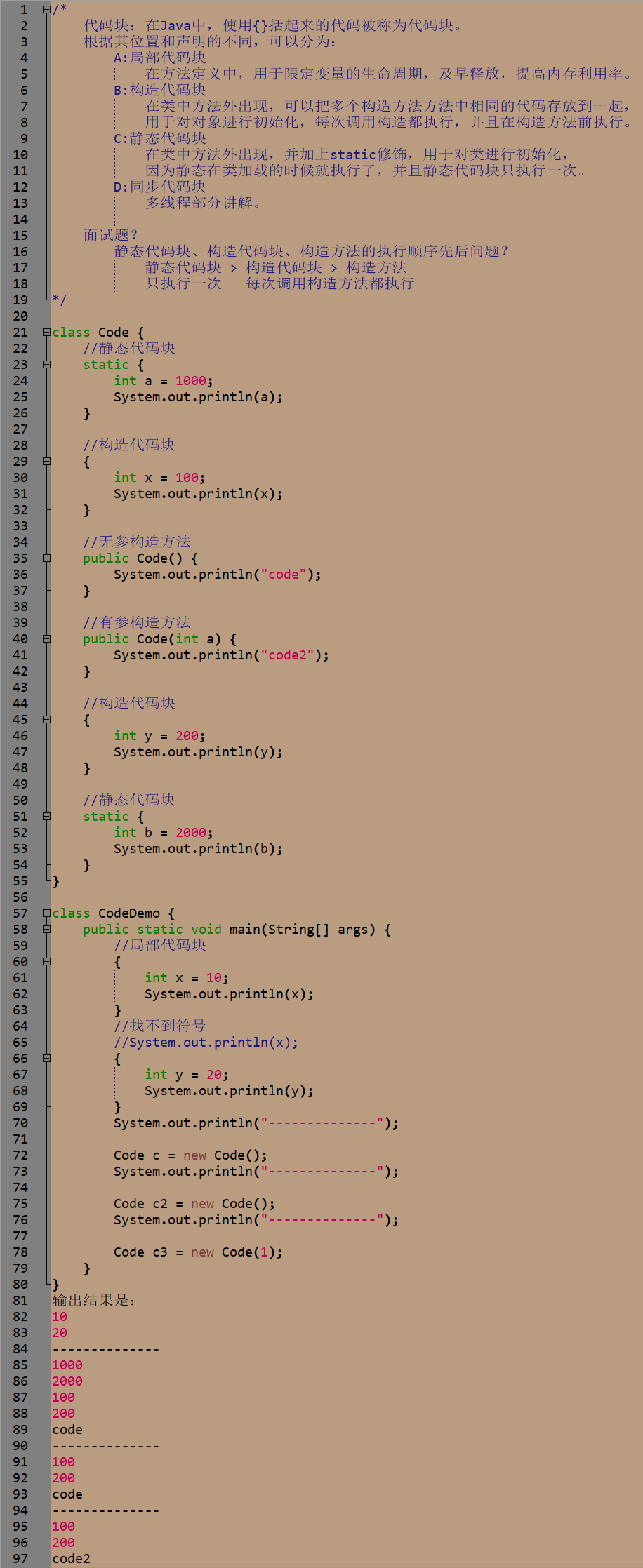Click 'int y = 20;' line

pyautogui.click(x=187, y=1075)
